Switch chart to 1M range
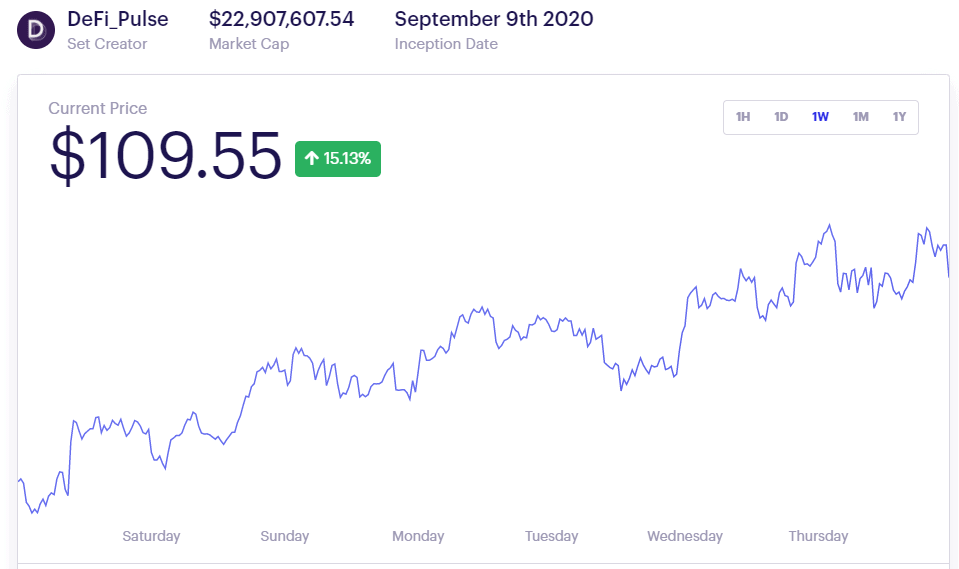The height and width of the screenshot is (569, 959). click(861, 117)
